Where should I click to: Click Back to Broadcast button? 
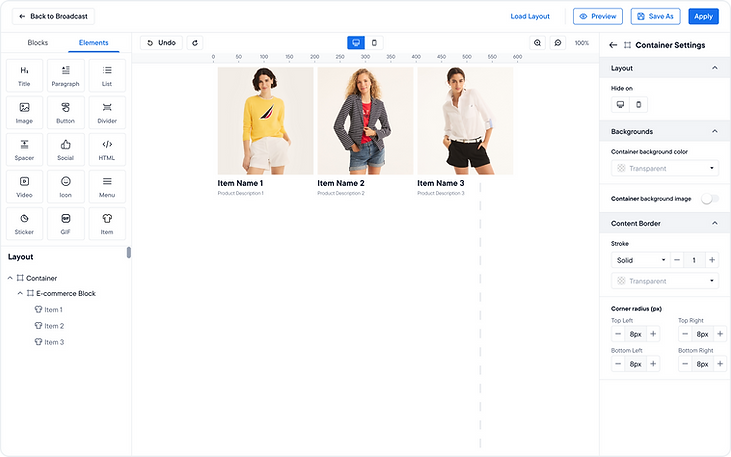coord(53,16)
